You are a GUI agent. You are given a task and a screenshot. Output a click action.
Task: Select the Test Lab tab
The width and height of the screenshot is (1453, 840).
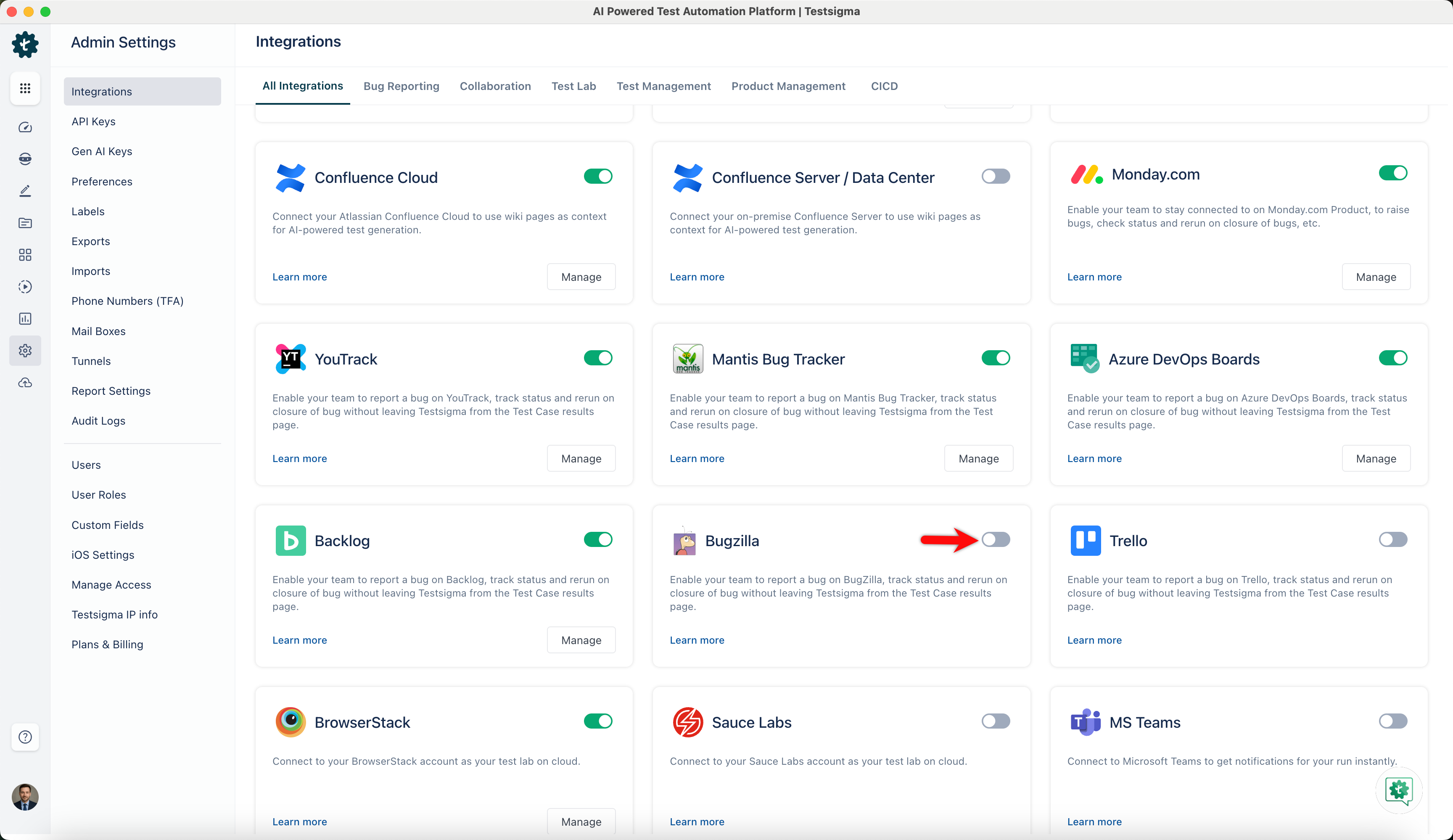click(574, 87)
